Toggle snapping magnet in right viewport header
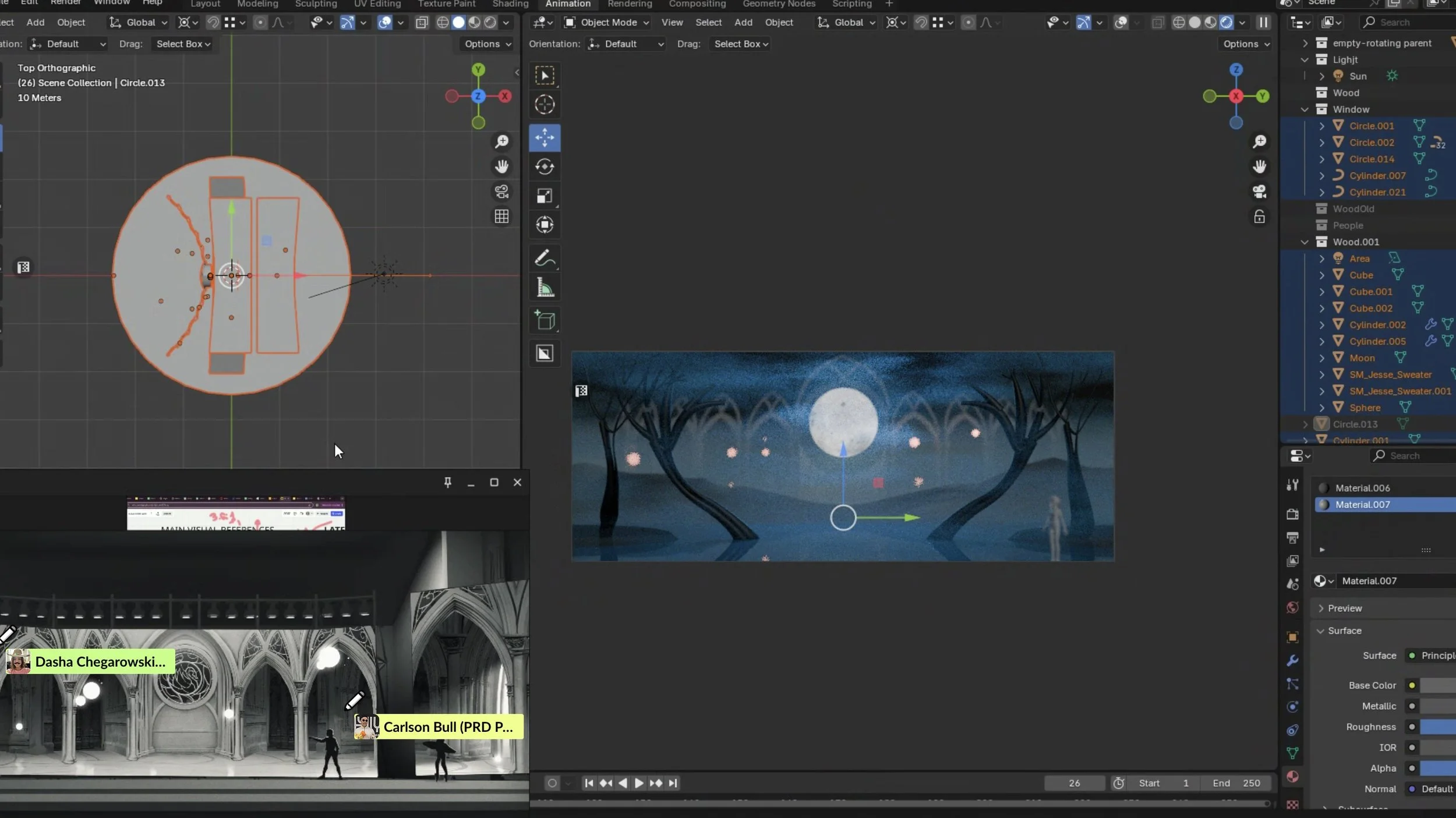This screenshot has height=818, width=1456. 920,22
